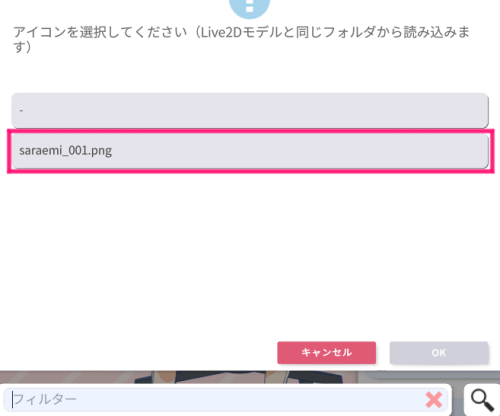Clear the filter with the red X icon
This screenshot has width=500, height=416.
pyautogui.click(x=434, y=400)
